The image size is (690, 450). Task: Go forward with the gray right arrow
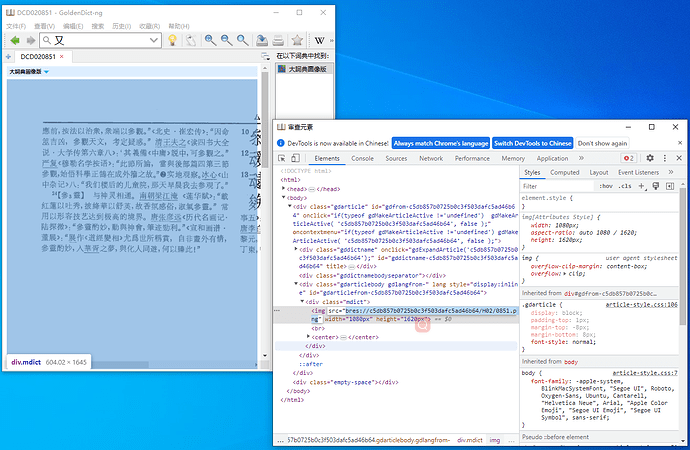(31, 40)
